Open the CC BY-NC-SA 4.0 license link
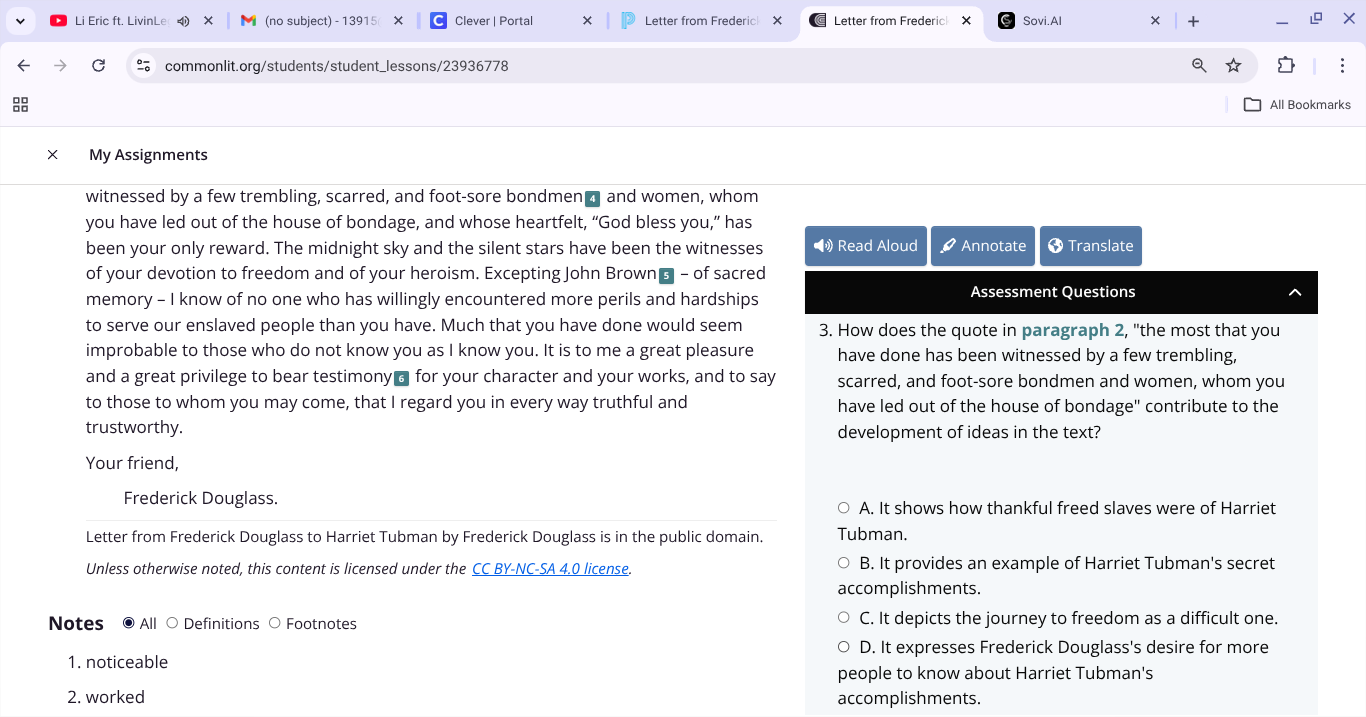1366x717 pixels. 550,568
